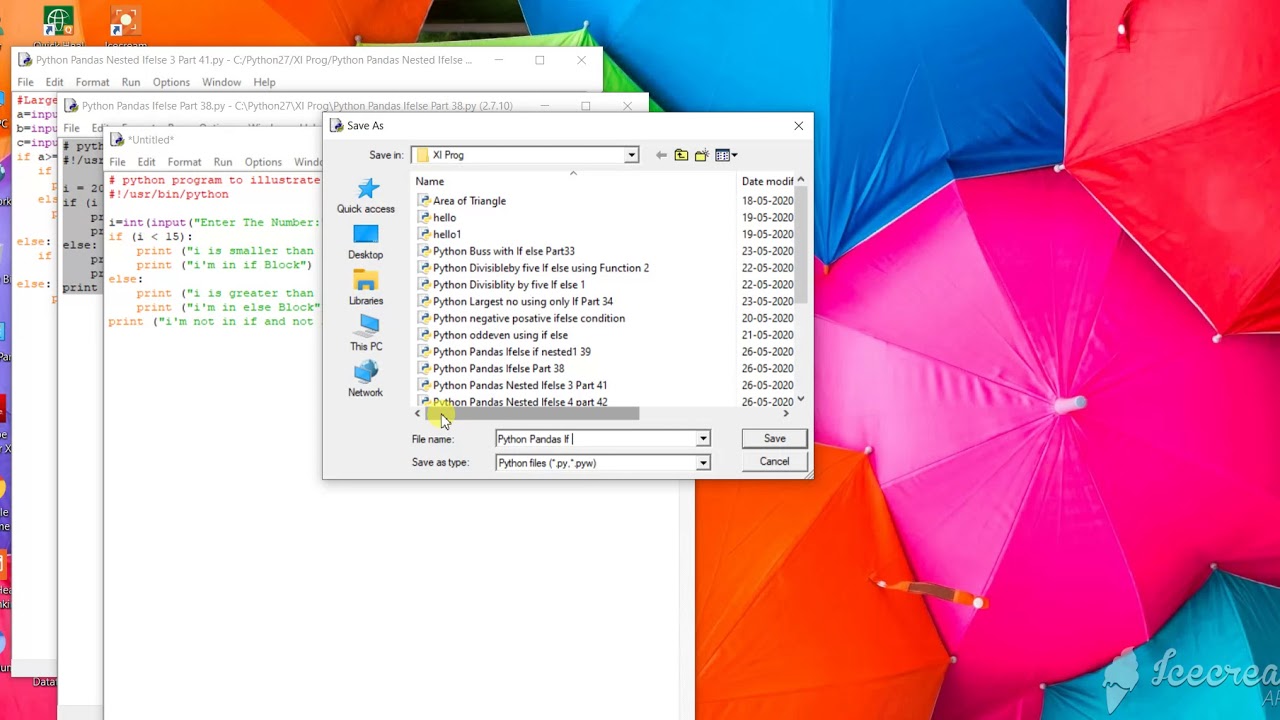Click the Quick Heal desktop shortcut
The image size is (1280, 720).
click(59, 27)
